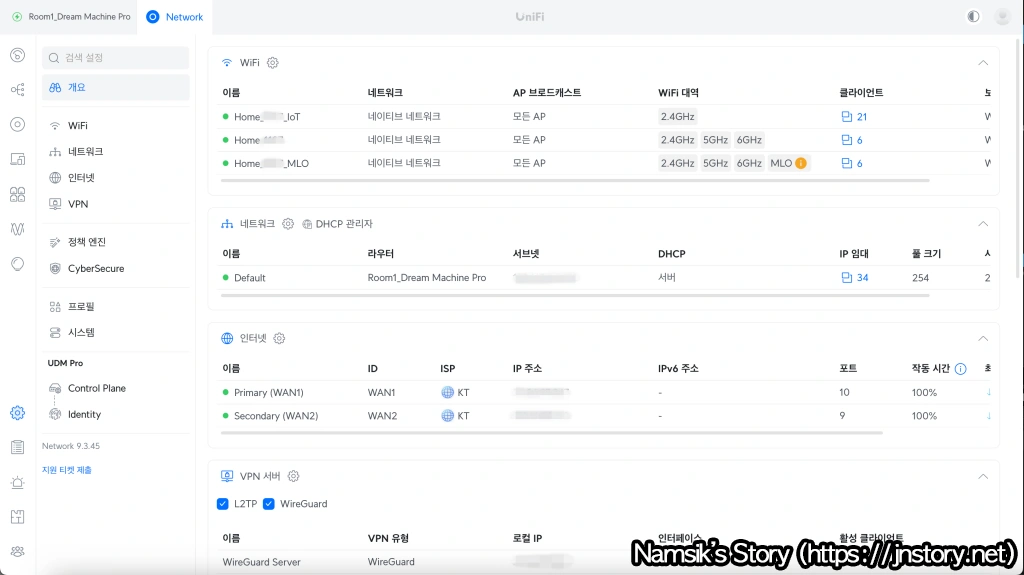Screen dimensions: 1024x575
Task: Uncheck the L2TP checkbox
Action: (223, 504)
